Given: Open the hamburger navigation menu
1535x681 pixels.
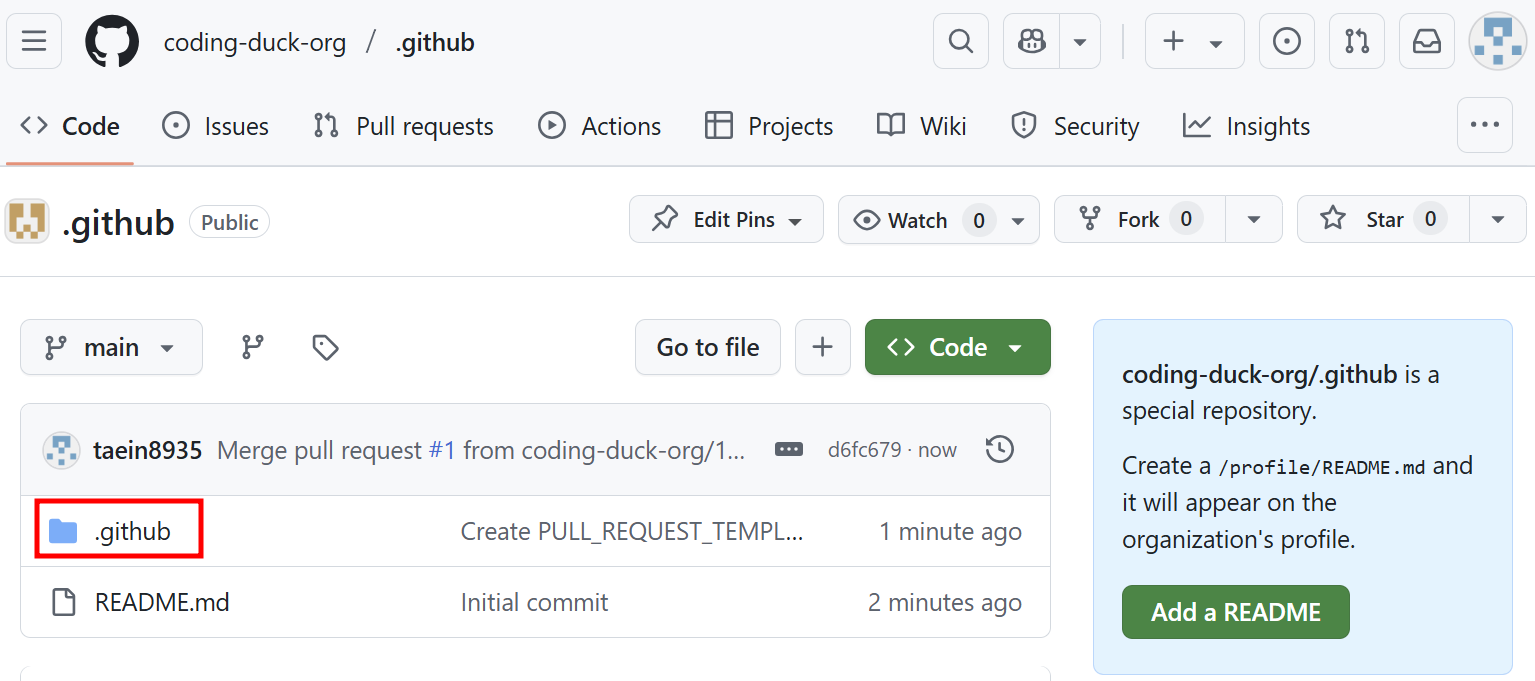Looking at the screenshot, I should tap(34, 41).
